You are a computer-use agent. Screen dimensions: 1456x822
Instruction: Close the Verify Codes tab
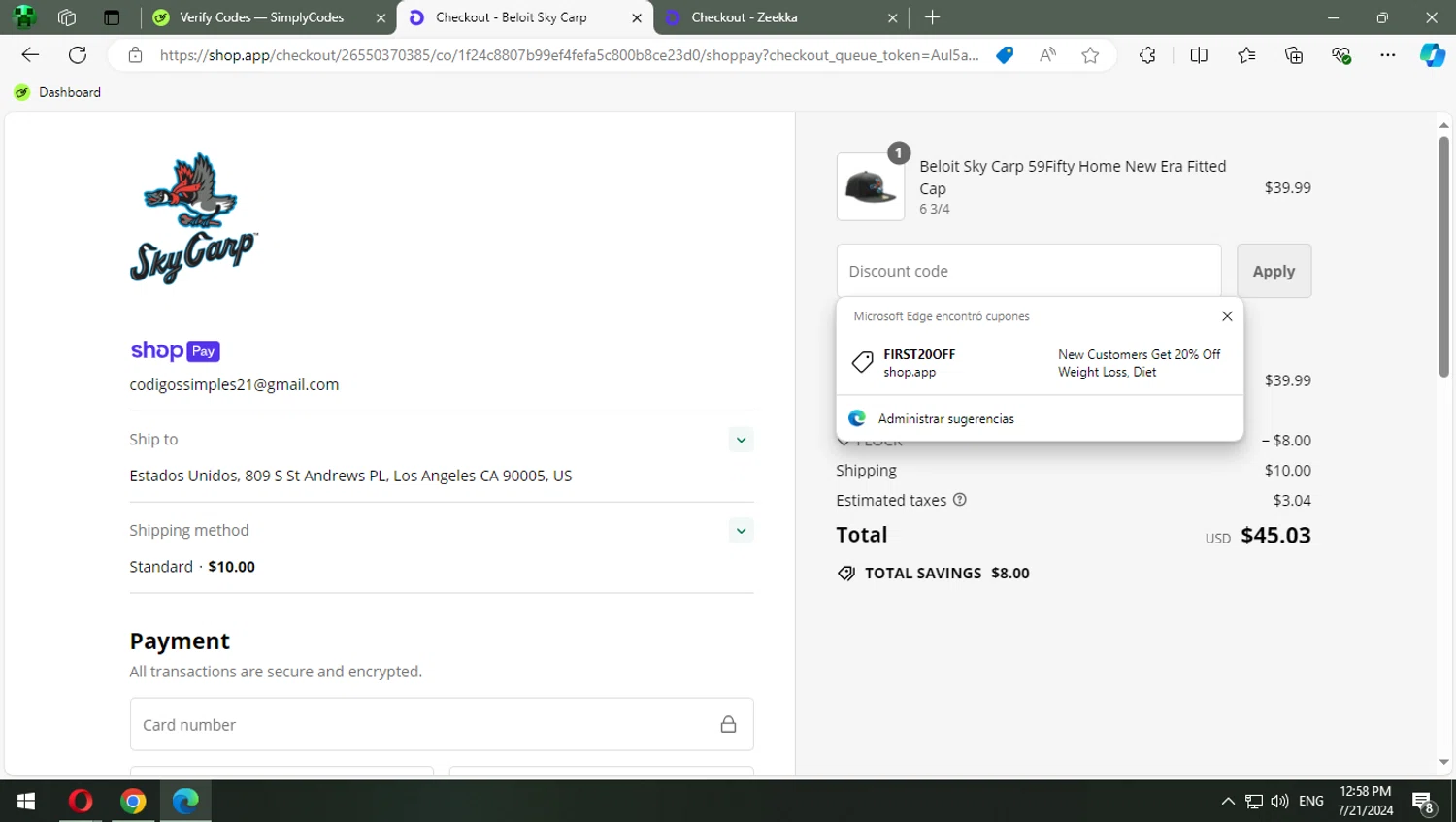pyautogui.click(x=381, y=17)
